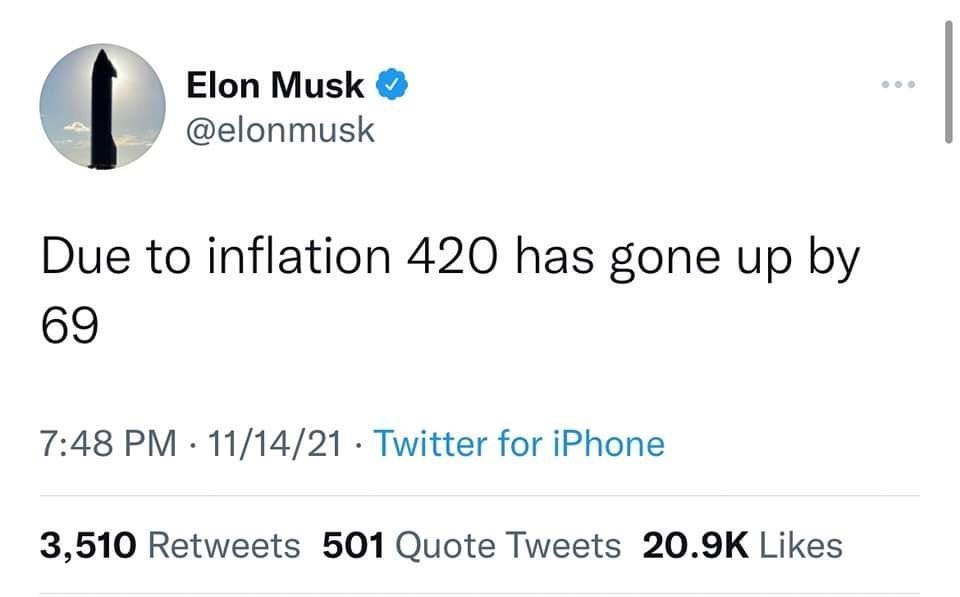Click the 7:48 PM timestamp
The height and width of the screenshot is (597, 960).
pos(108,444)
